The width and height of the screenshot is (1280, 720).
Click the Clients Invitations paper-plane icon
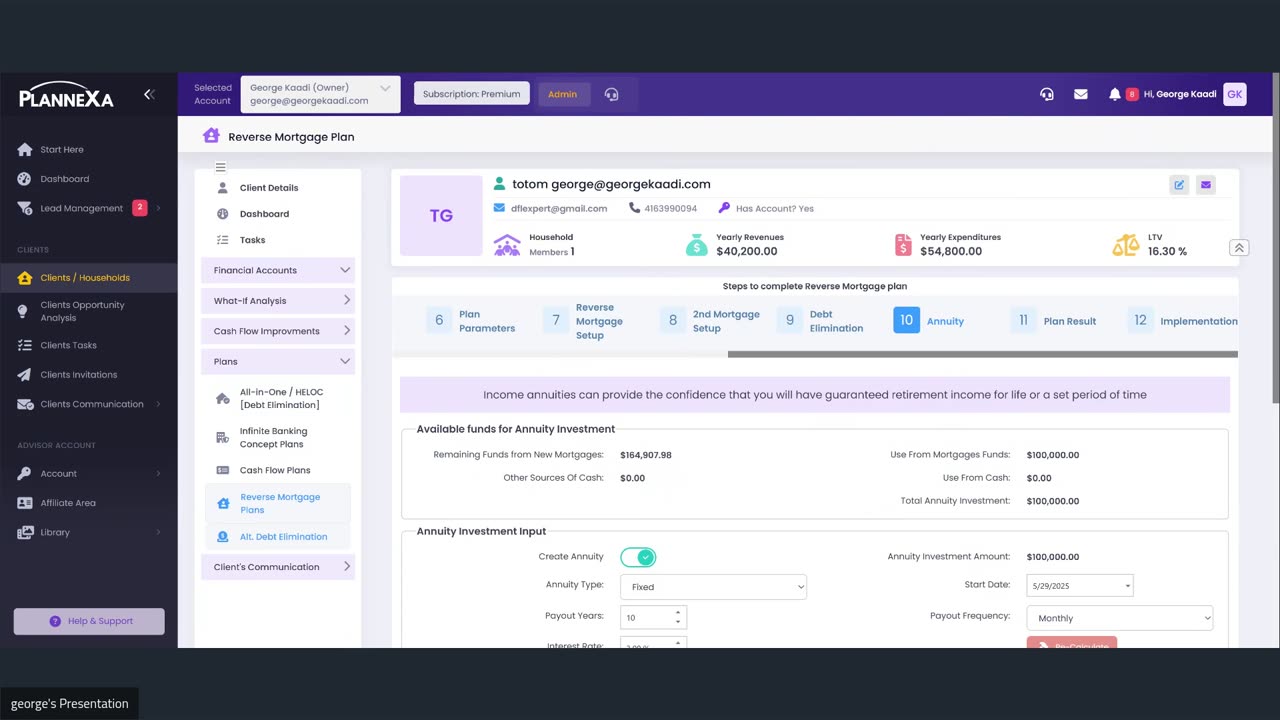(x=25, y=375)
